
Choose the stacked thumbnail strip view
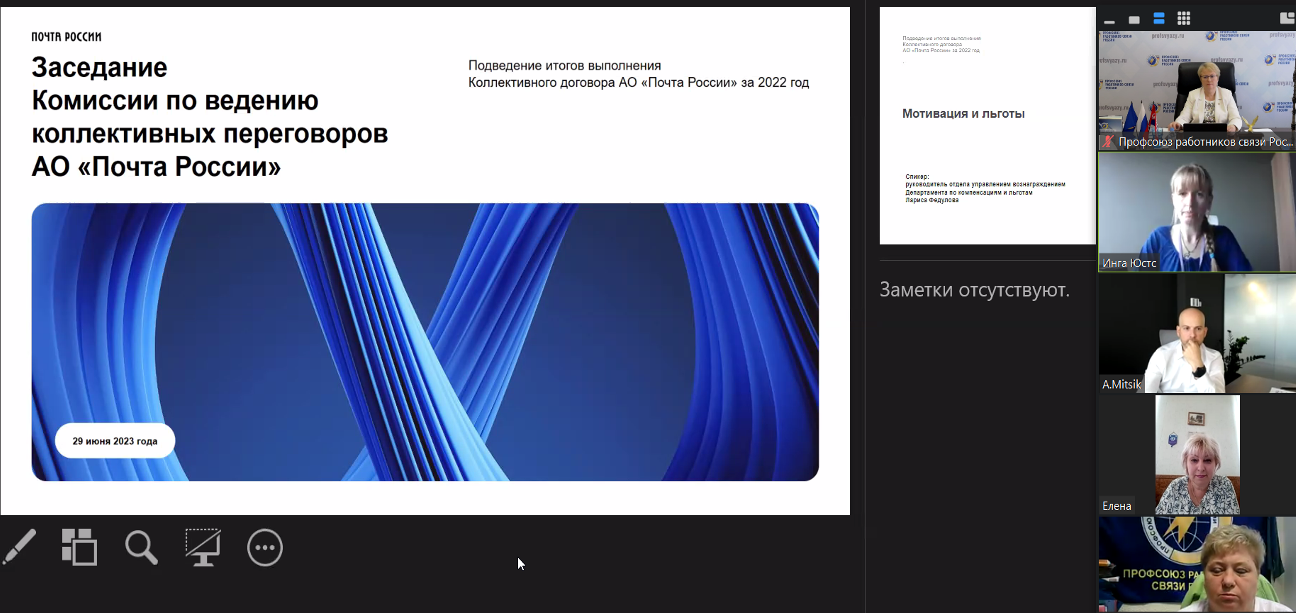[1159, 19]
